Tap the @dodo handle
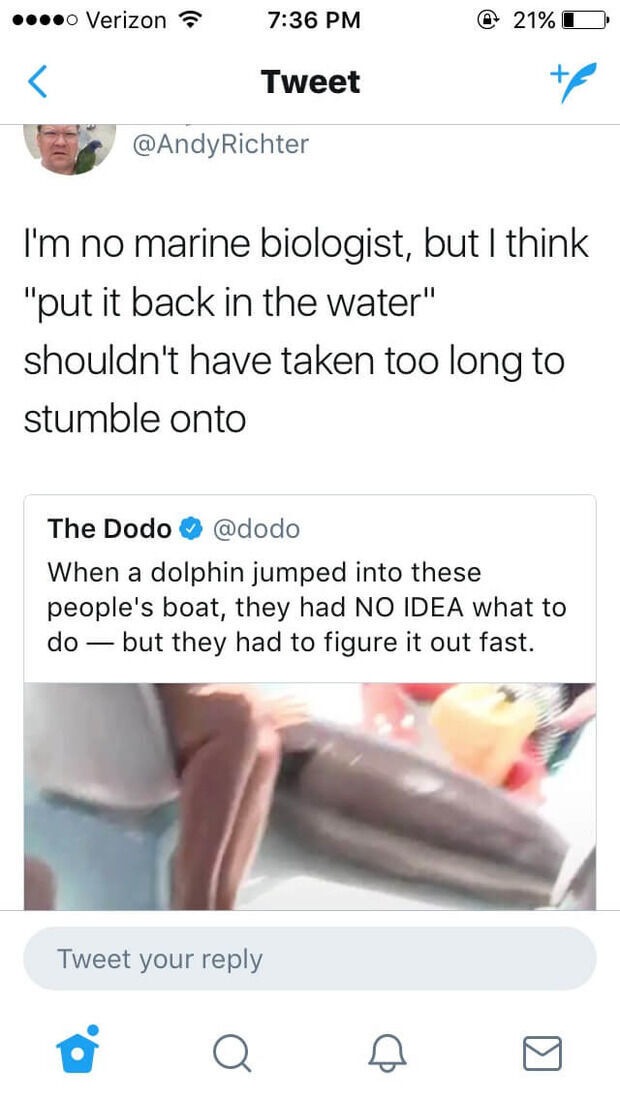Screen dimensions: 620x1101 [x=255, y=529]
